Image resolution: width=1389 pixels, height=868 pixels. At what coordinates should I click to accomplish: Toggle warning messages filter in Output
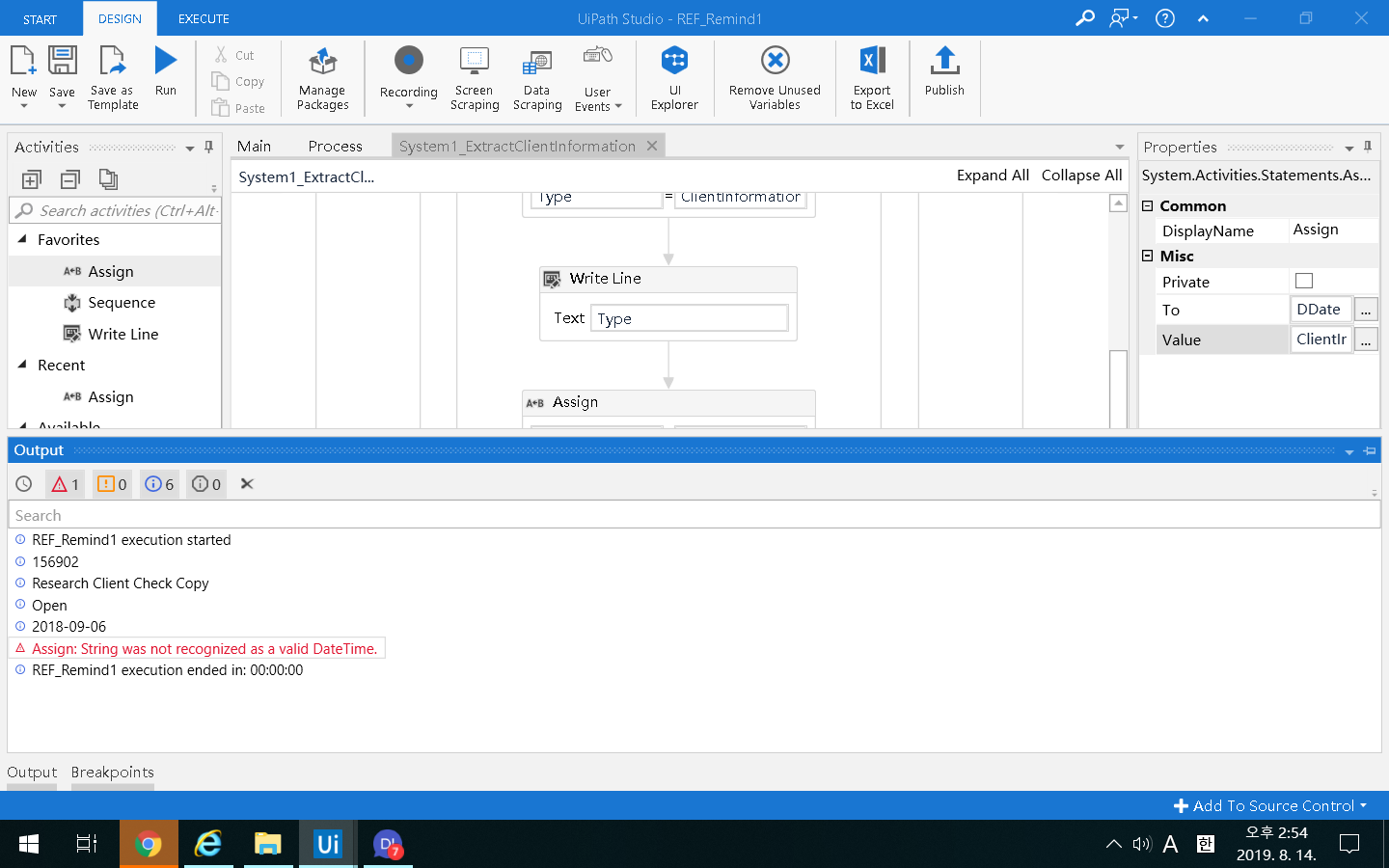tap(112, 484)
